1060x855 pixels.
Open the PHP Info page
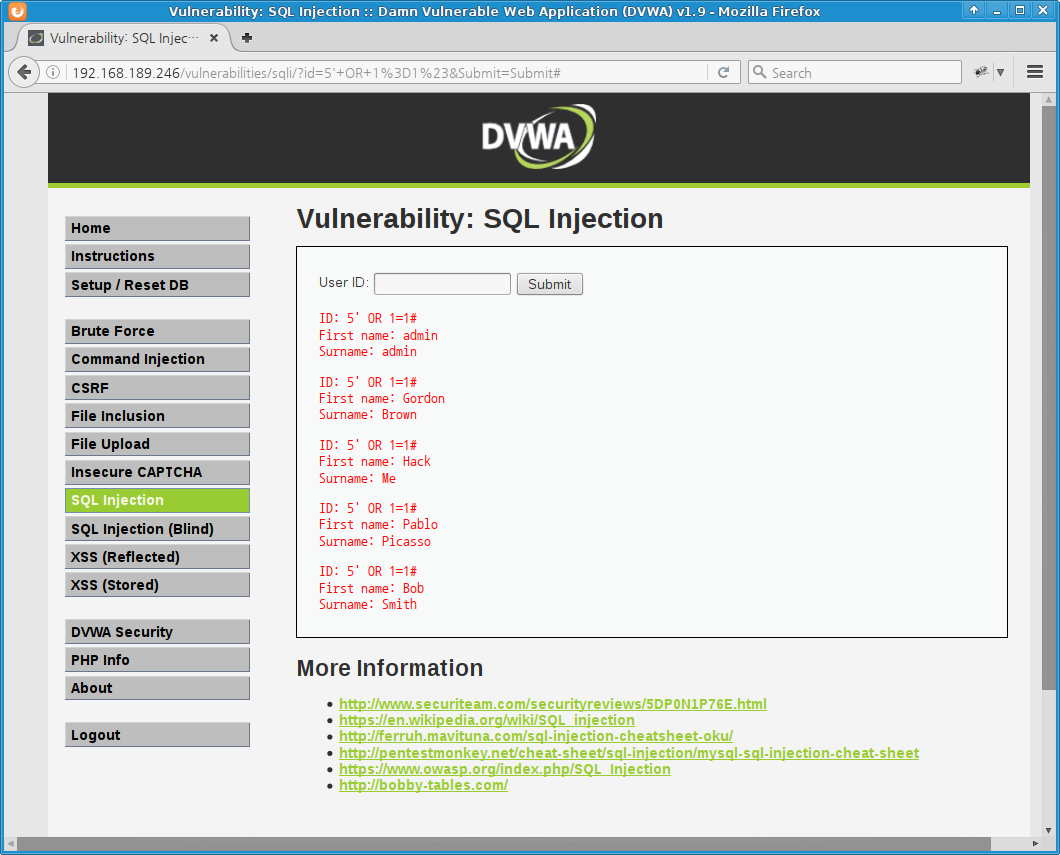[x=158, y=660]
